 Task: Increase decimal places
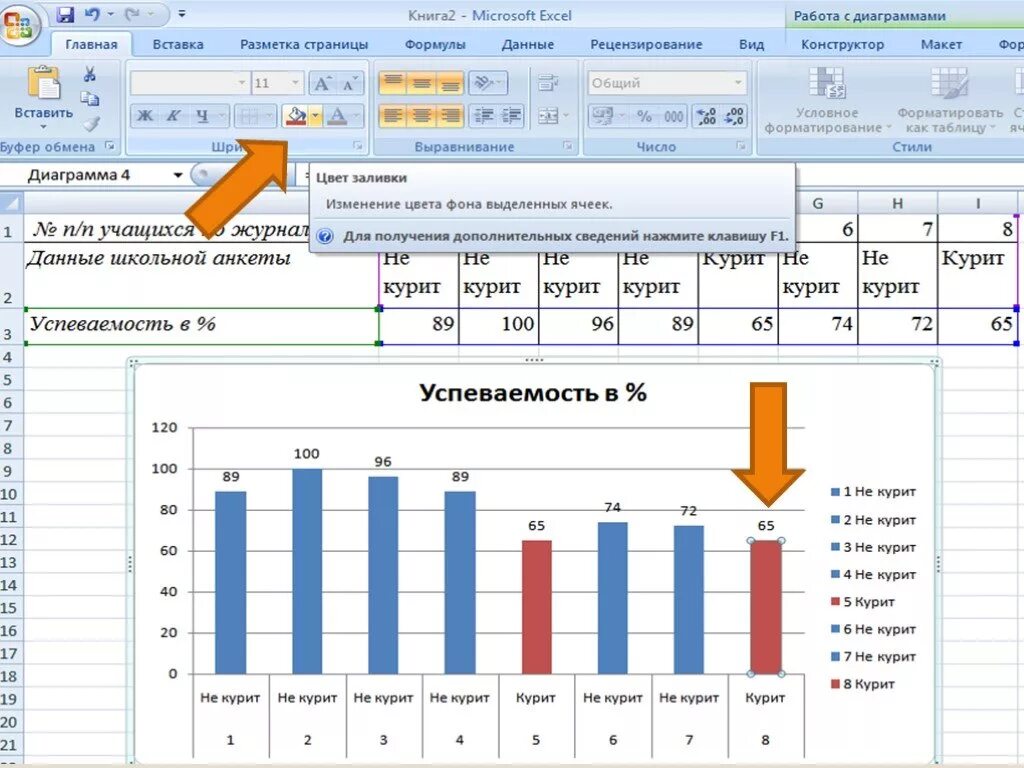(x=706, y=116)
